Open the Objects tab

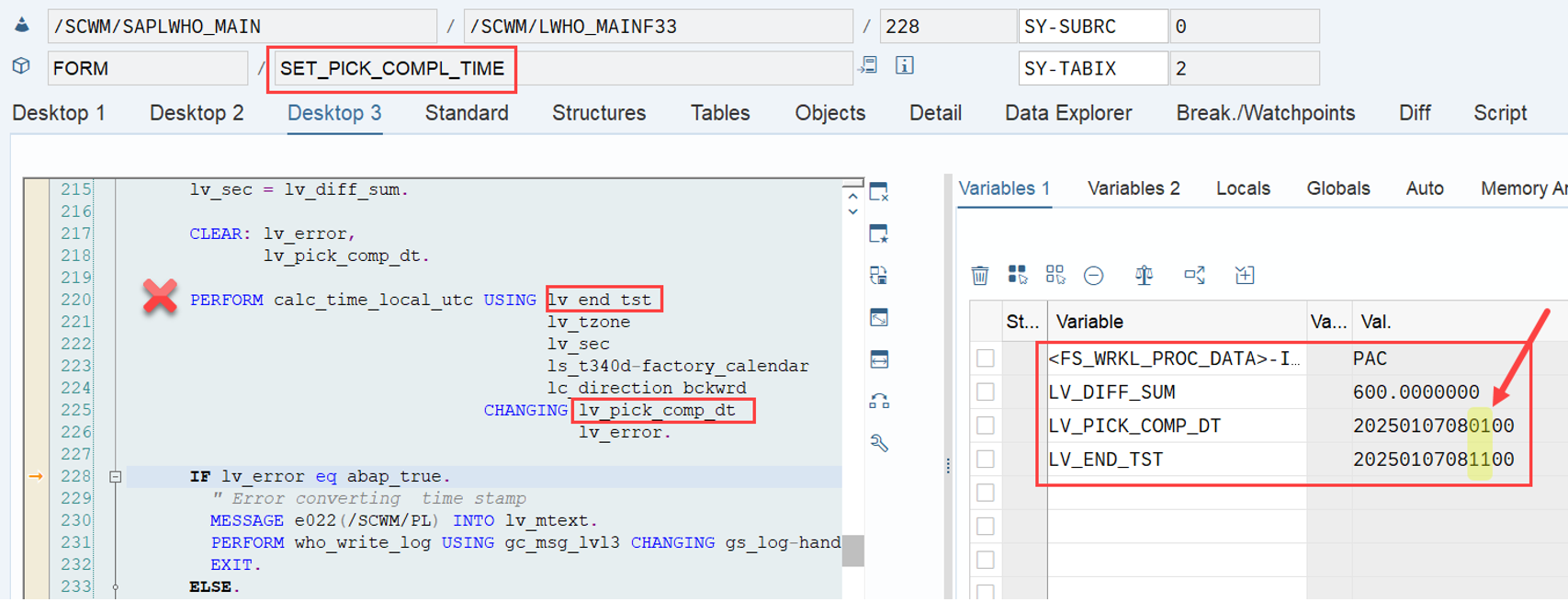click(830, 112)
